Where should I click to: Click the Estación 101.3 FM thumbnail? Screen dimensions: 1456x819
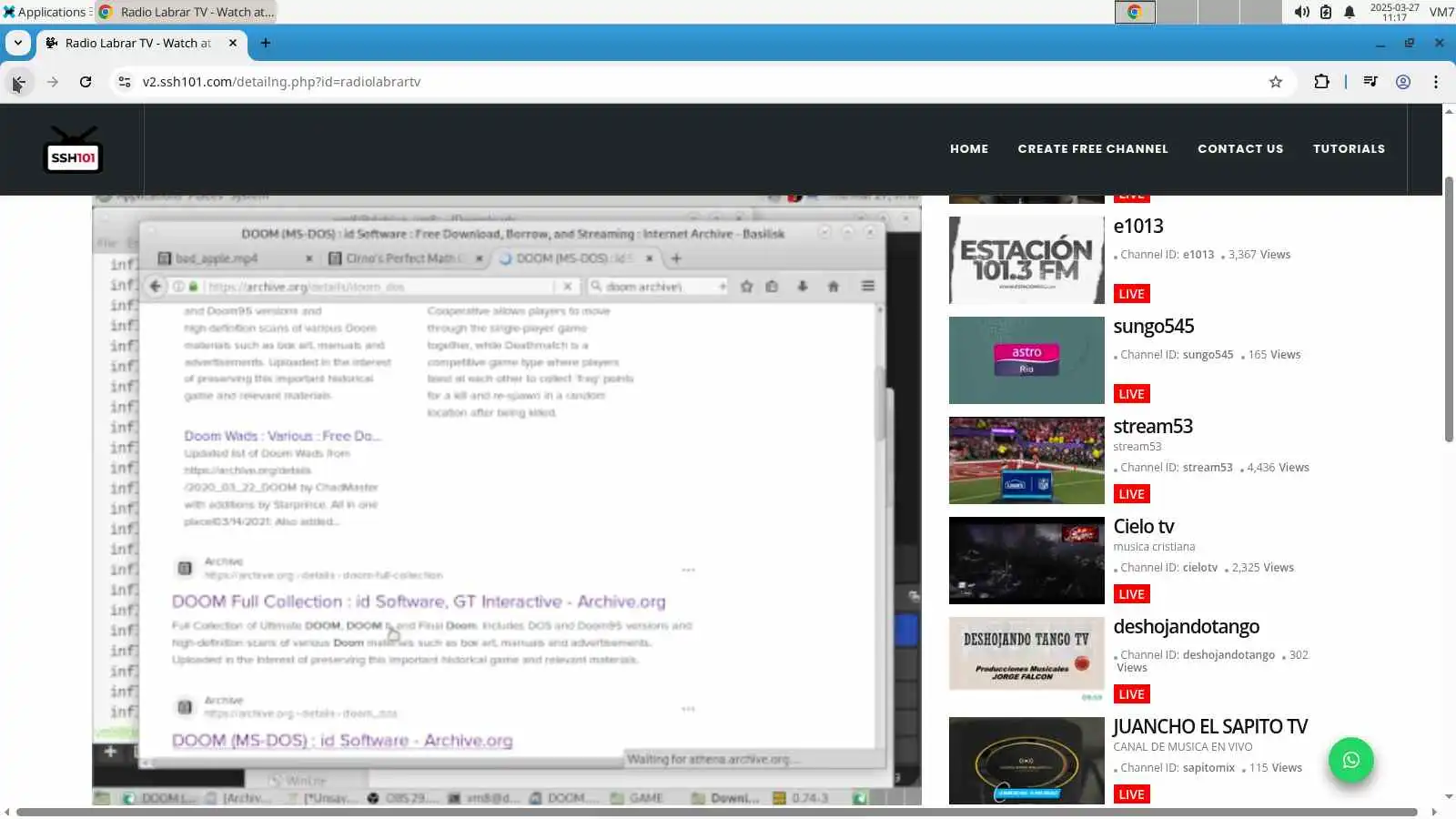pyautogui.click(x=1026, y=260)
